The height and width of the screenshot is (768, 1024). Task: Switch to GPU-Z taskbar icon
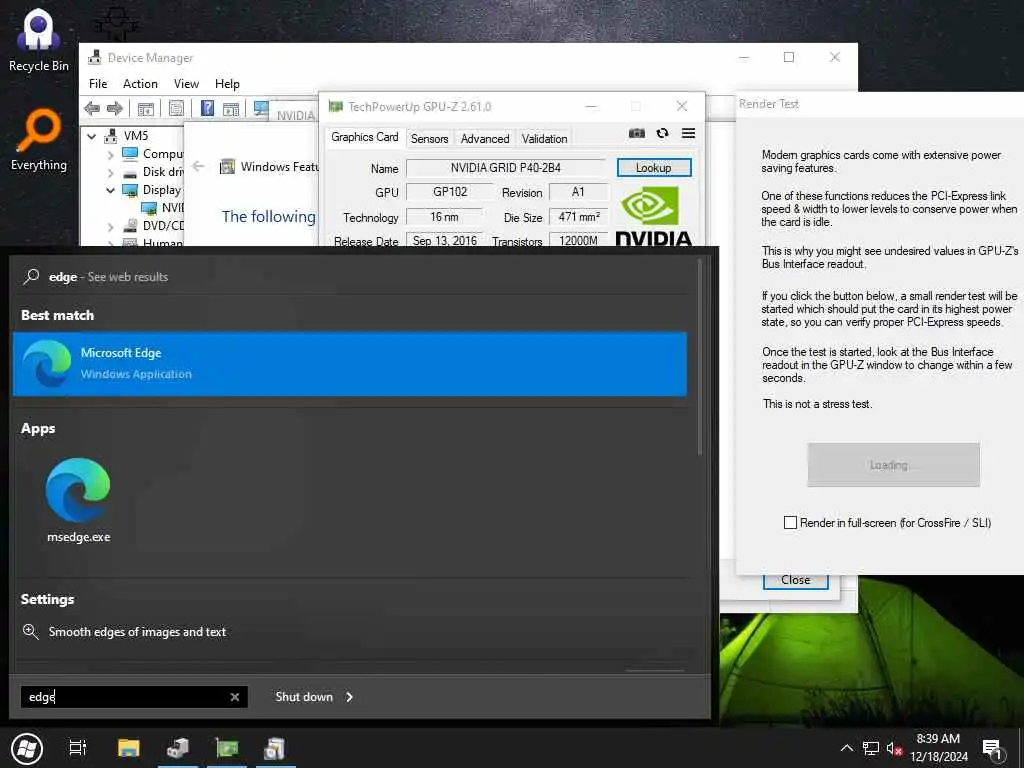coord(227,748)
